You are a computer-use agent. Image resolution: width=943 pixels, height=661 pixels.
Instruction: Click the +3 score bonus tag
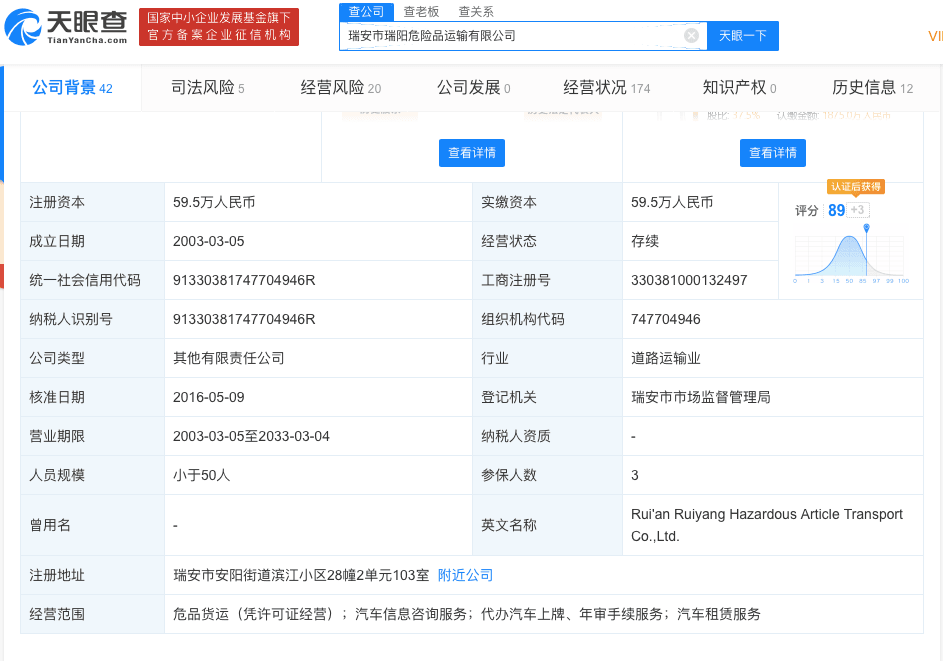click(x=858, y=210)
